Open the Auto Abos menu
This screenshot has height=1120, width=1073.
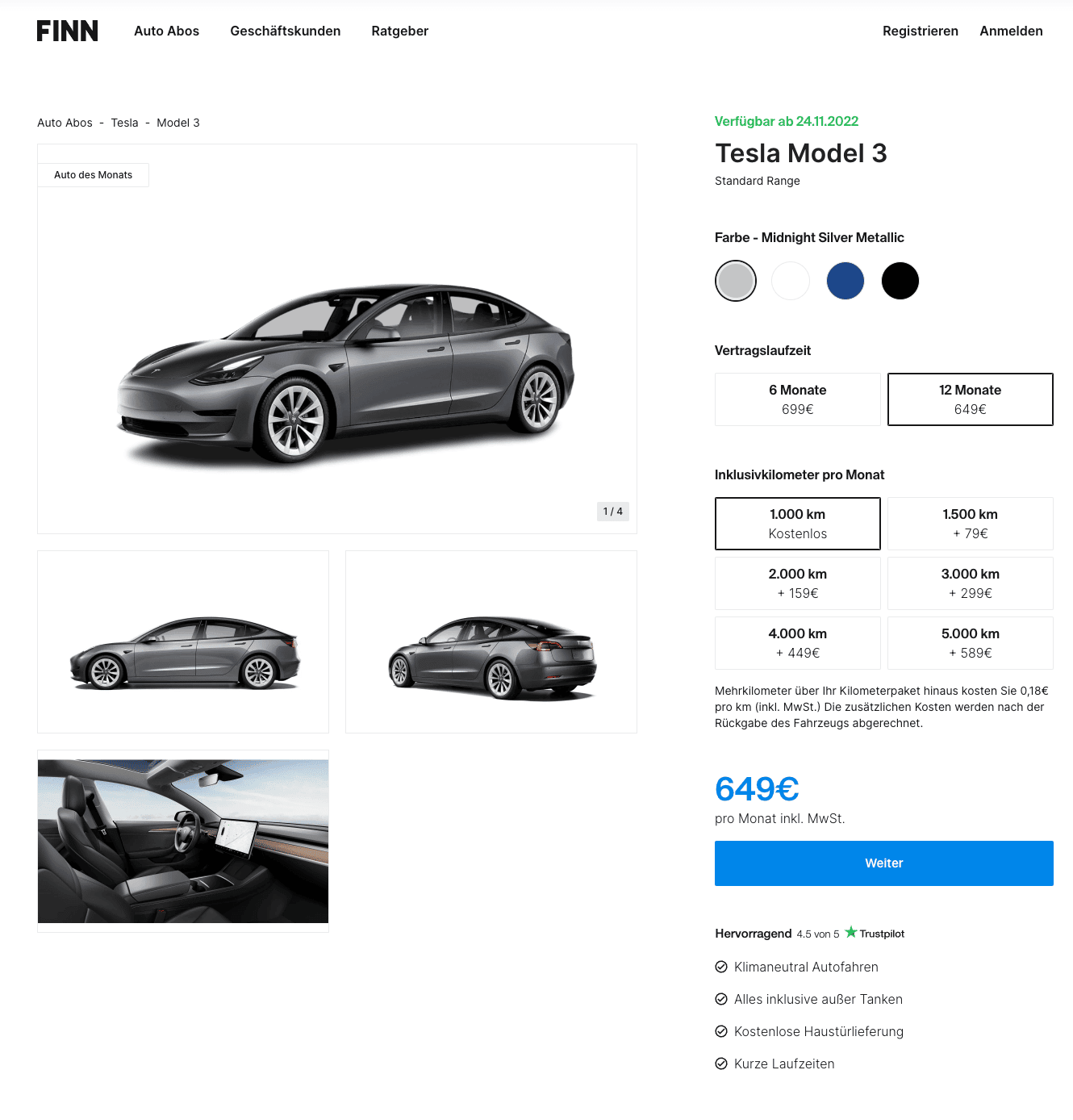166,31
